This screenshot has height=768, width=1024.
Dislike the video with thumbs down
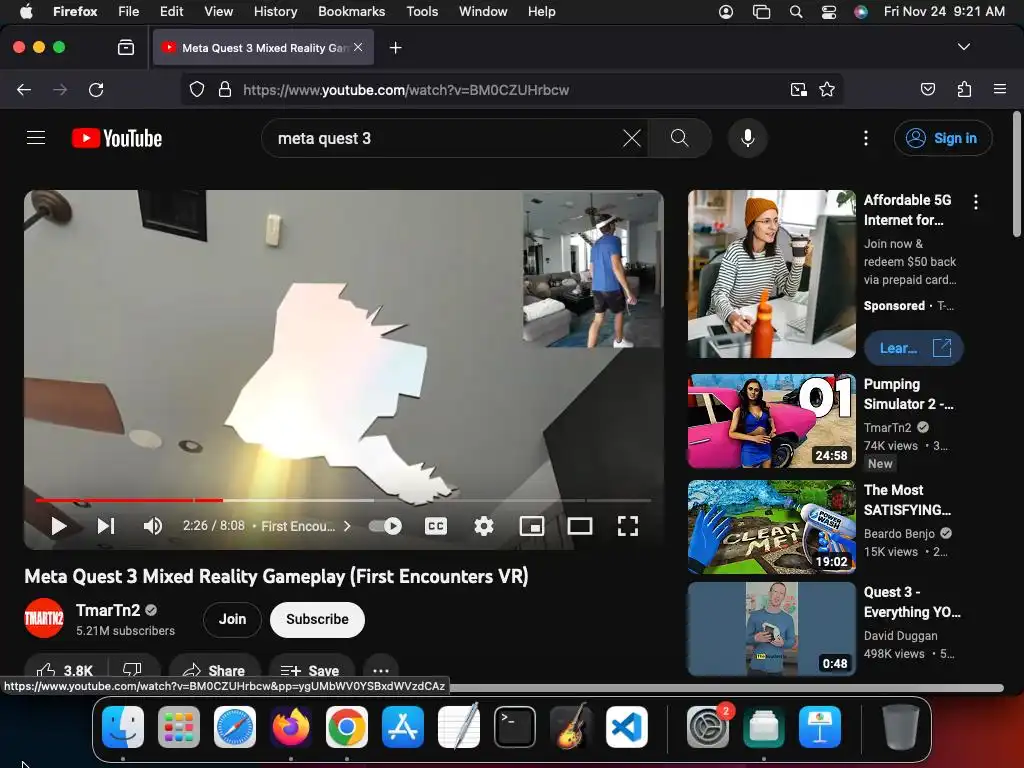(x=132, y=670)
